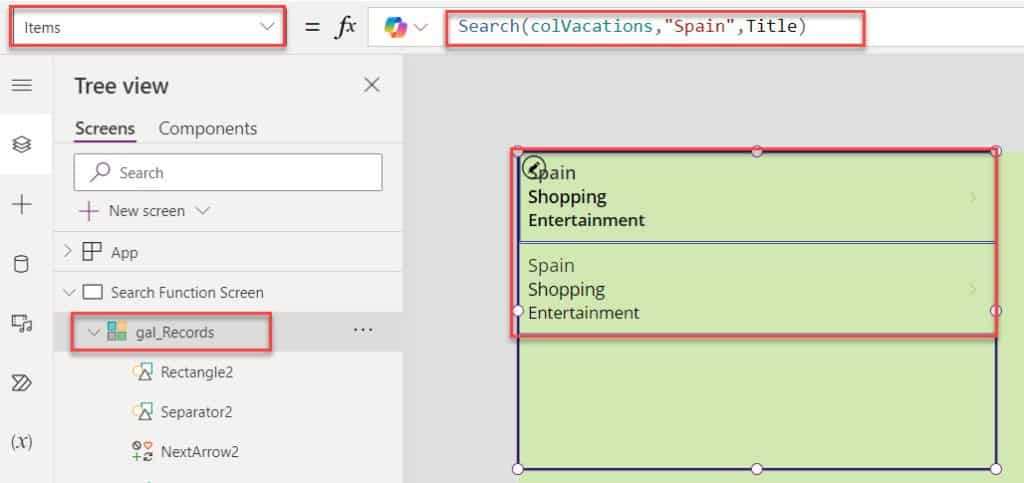Image resolution: width=1024 pixels, height=483 pixels.
Task: Click the gal_Records gallery icon
Action: pos(116,332)
